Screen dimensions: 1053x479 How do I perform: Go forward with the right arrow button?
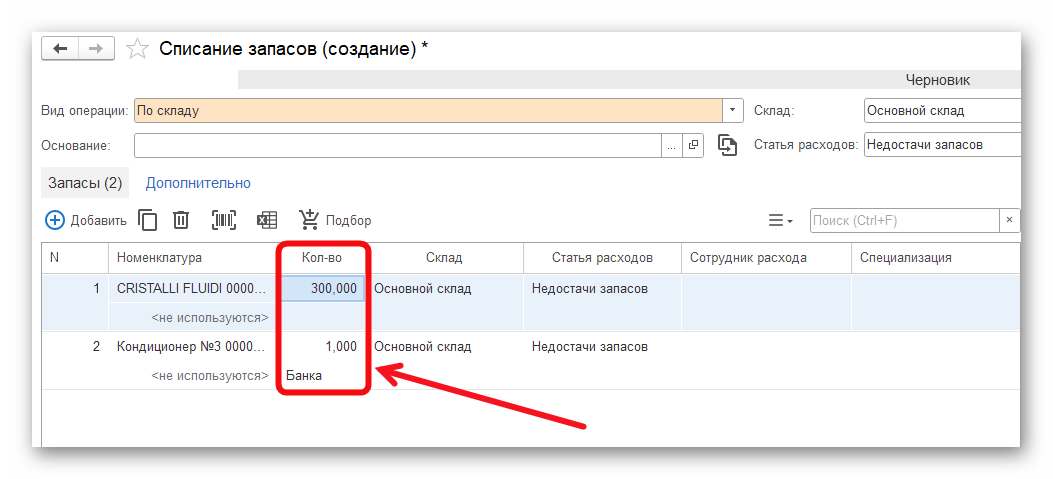96,48
